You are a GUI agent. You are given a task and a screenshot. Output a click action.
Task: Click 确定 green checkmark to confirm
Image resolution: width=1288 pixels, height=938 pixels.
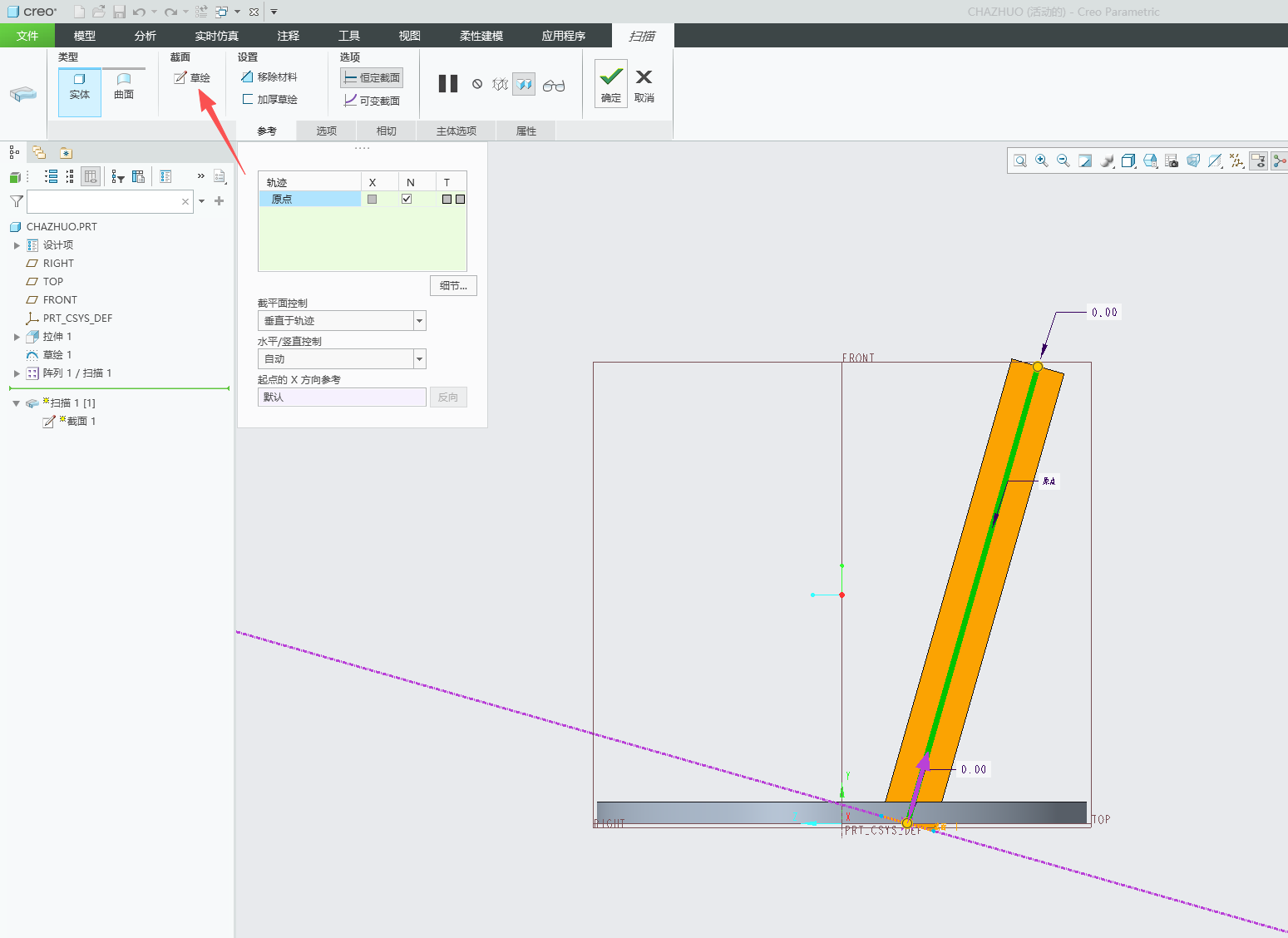tap(611, 83)
